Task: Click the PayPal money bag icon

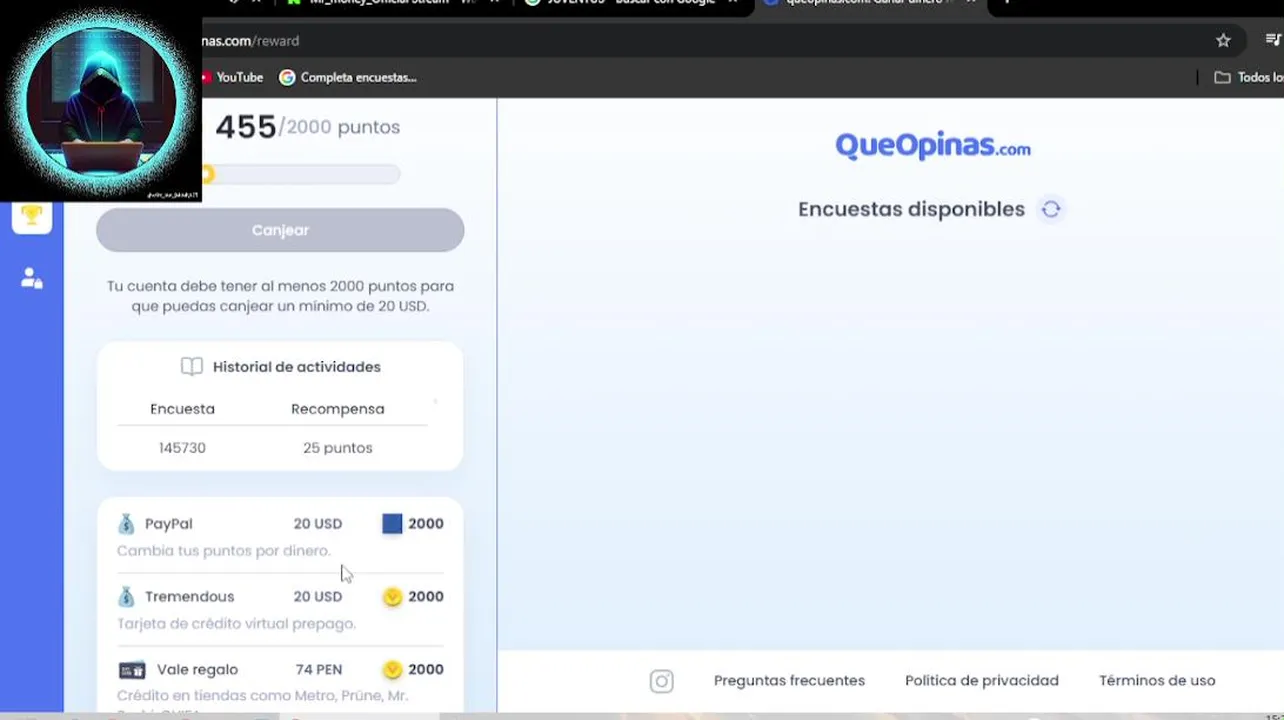Action: (126, 524)
